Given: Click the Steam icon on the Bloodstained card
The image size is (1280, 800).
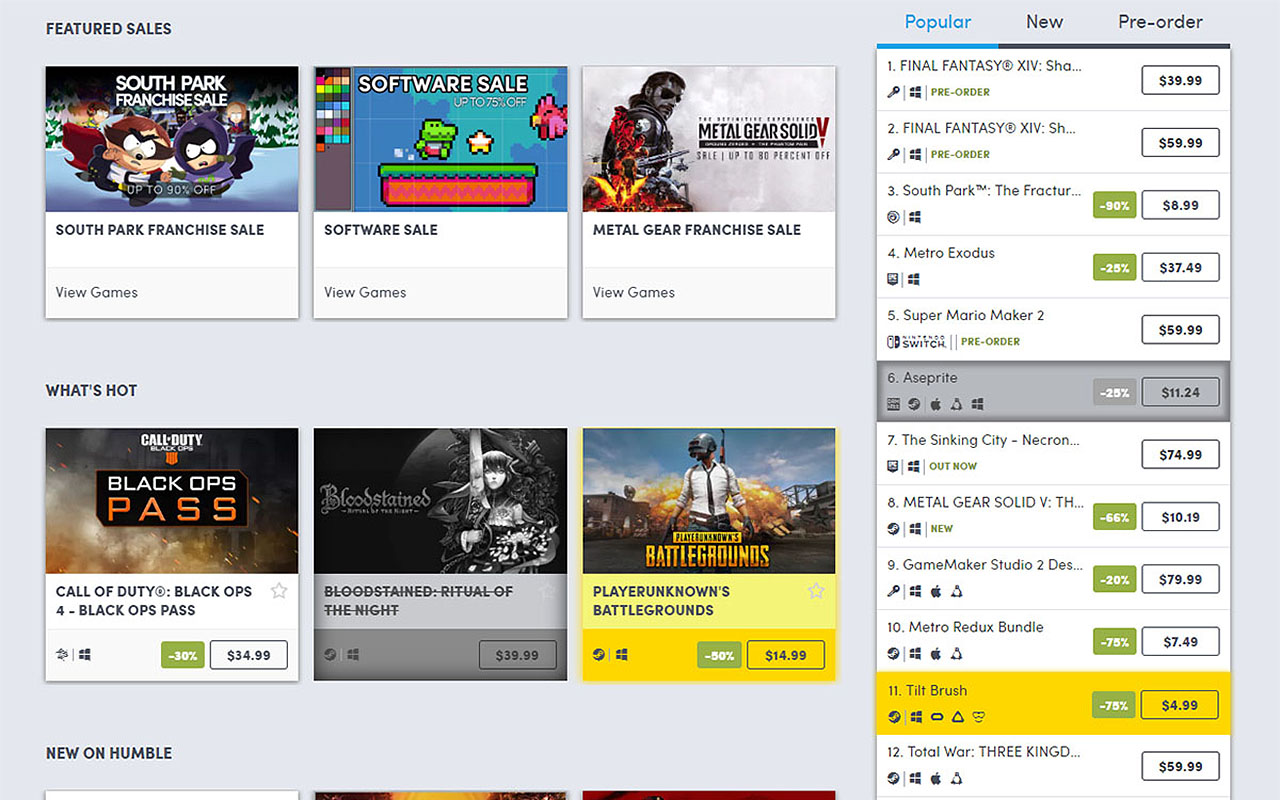Looking at the screenshot, I should tap(331, 655).
